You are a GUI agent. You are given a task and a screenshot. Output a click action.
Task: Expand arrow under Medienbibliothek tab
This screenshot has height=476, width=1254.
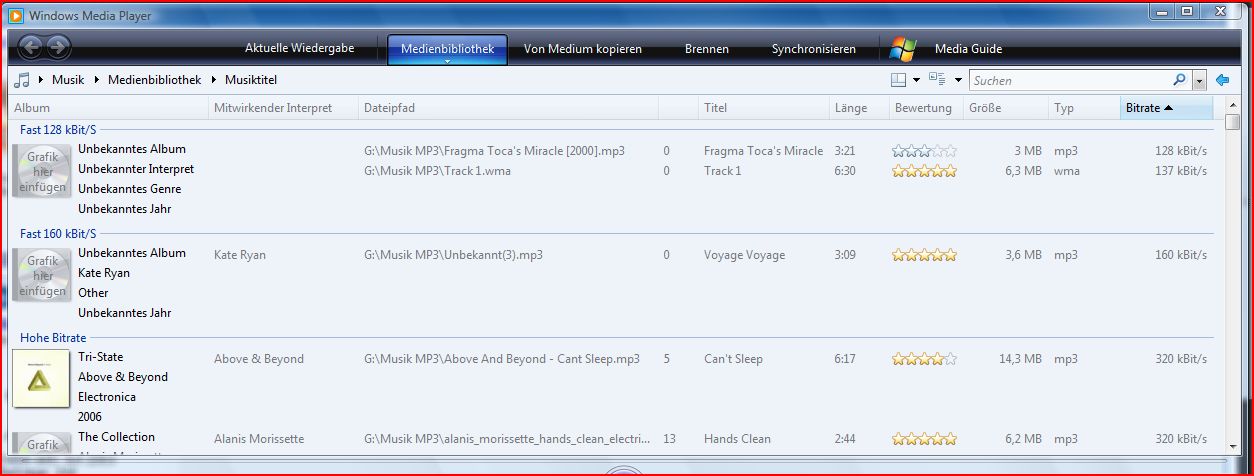tap(447, 60)
